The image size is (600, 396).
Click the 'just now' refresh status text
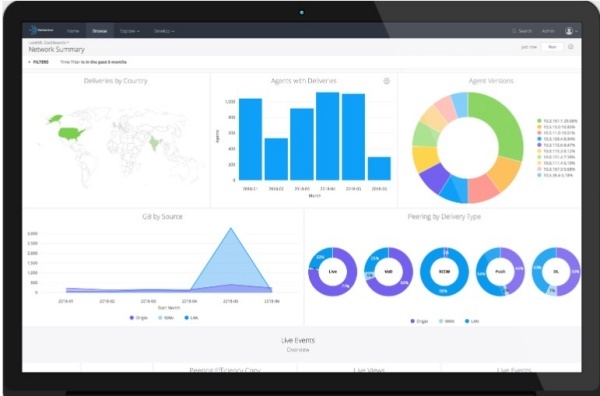click(529, 47)
